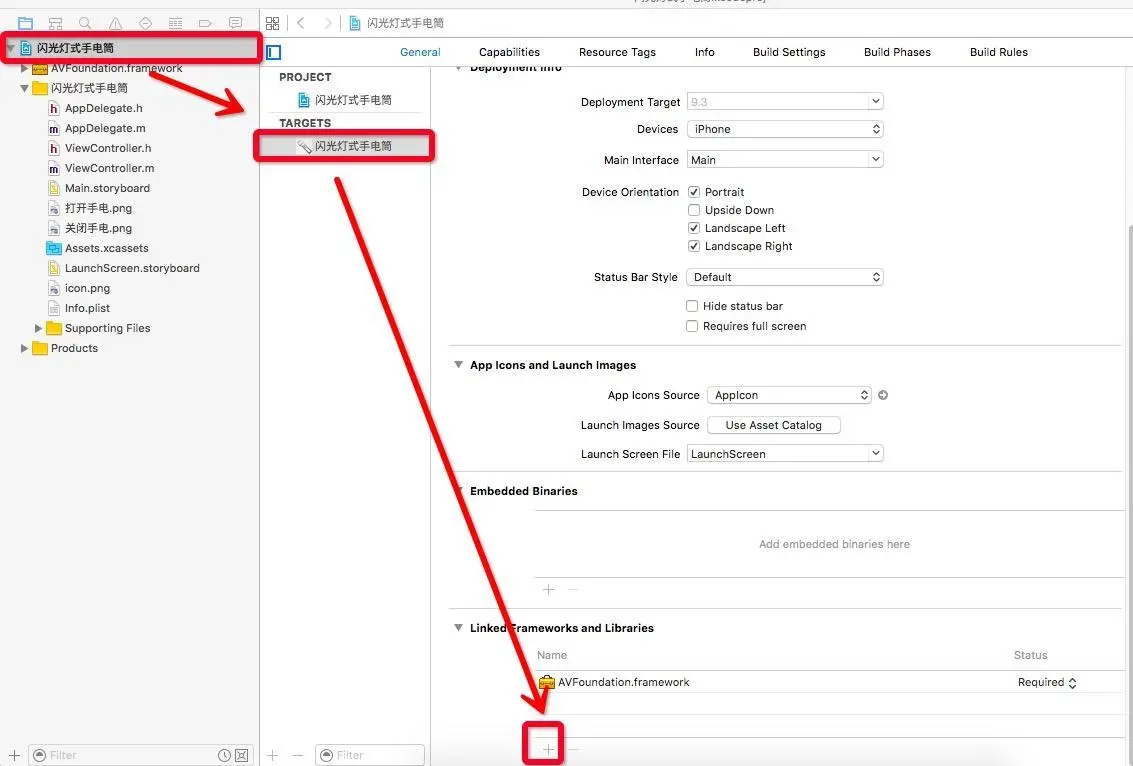Switch to the Resource Tags tab
1133x766 pixels.
click(617, 52)
